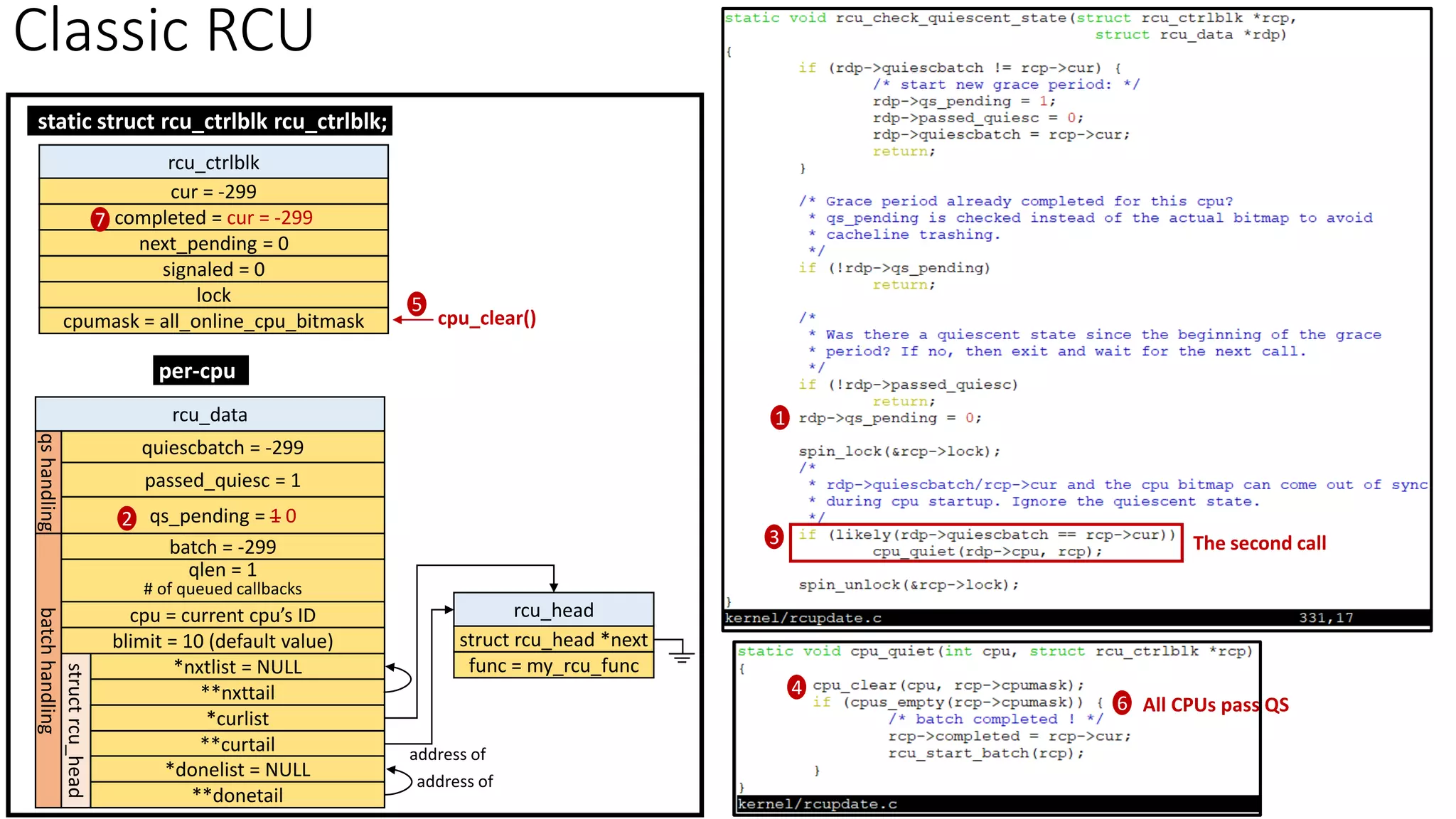1456x819 pixels.
Task: Click the red circled number 7 marker
Action: coord(100,219)
